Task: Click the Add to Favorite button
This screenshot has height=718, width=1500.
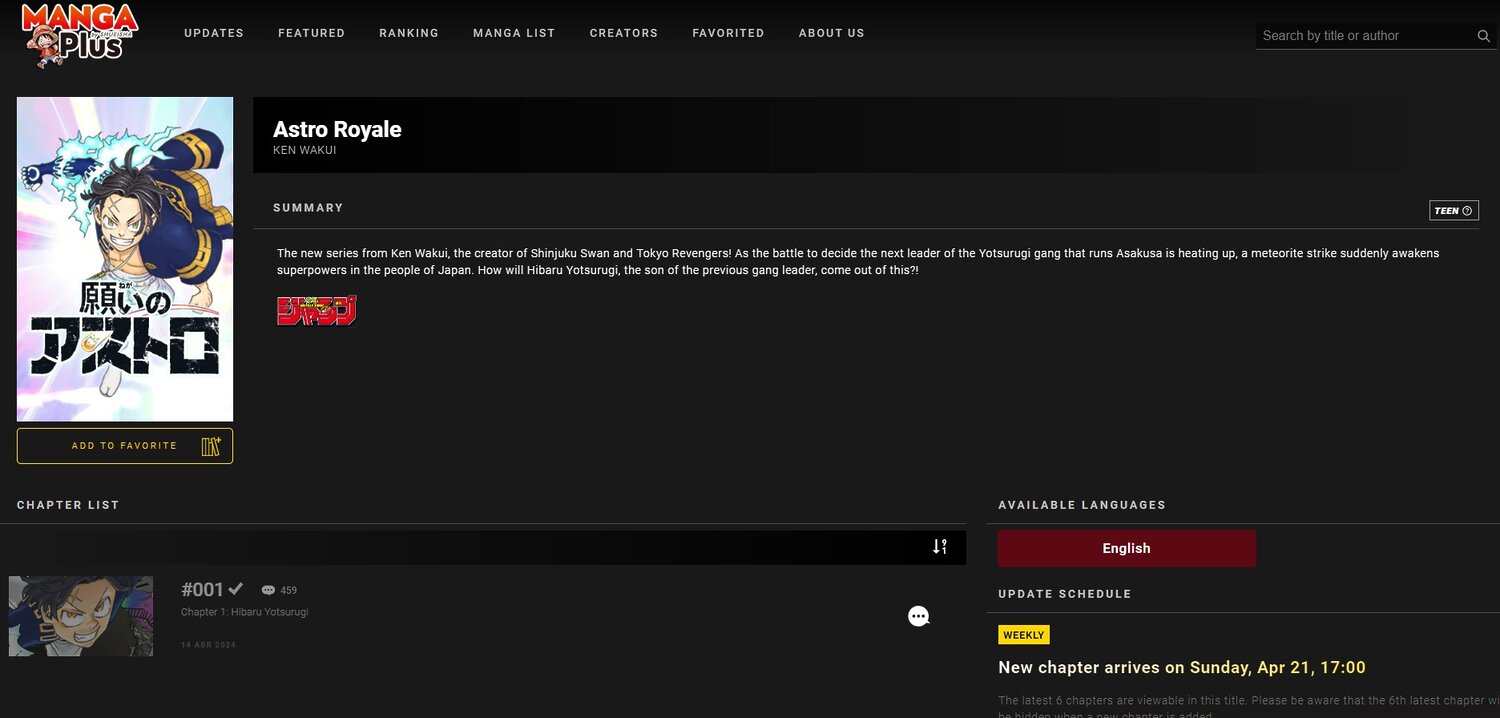Action: coord(124,446)
